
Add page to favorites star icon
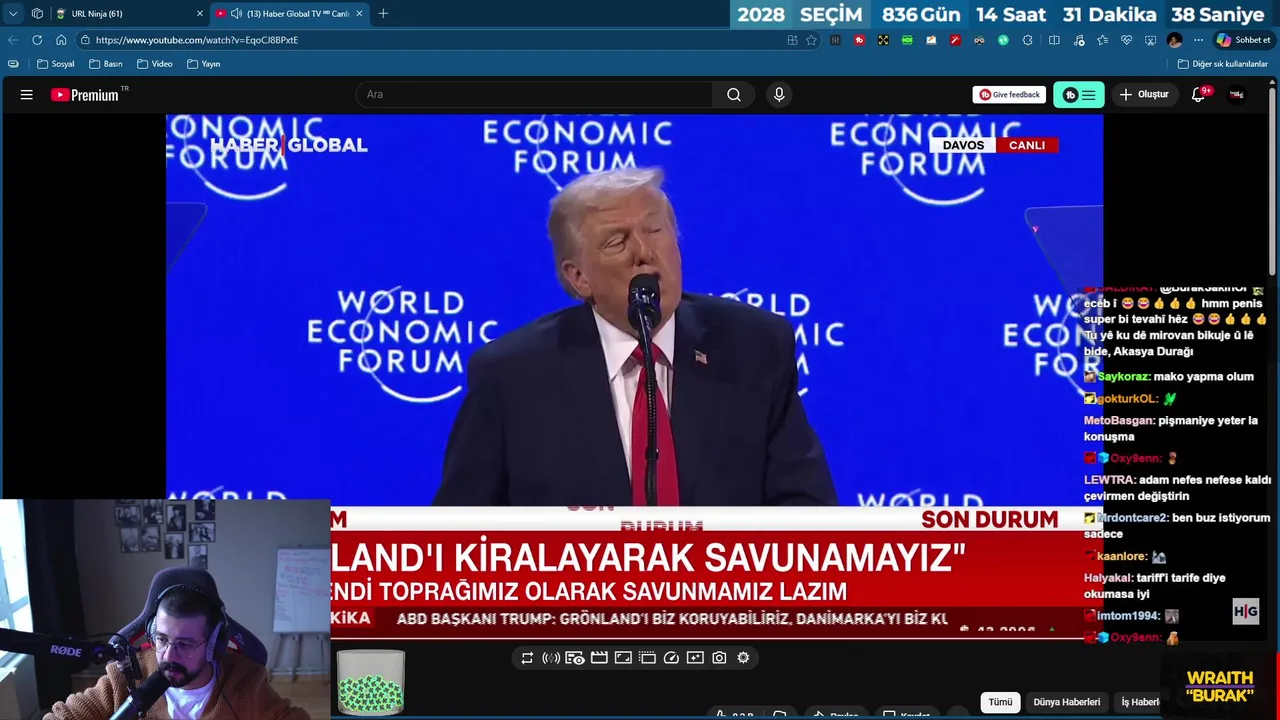(x=812, y=40)
